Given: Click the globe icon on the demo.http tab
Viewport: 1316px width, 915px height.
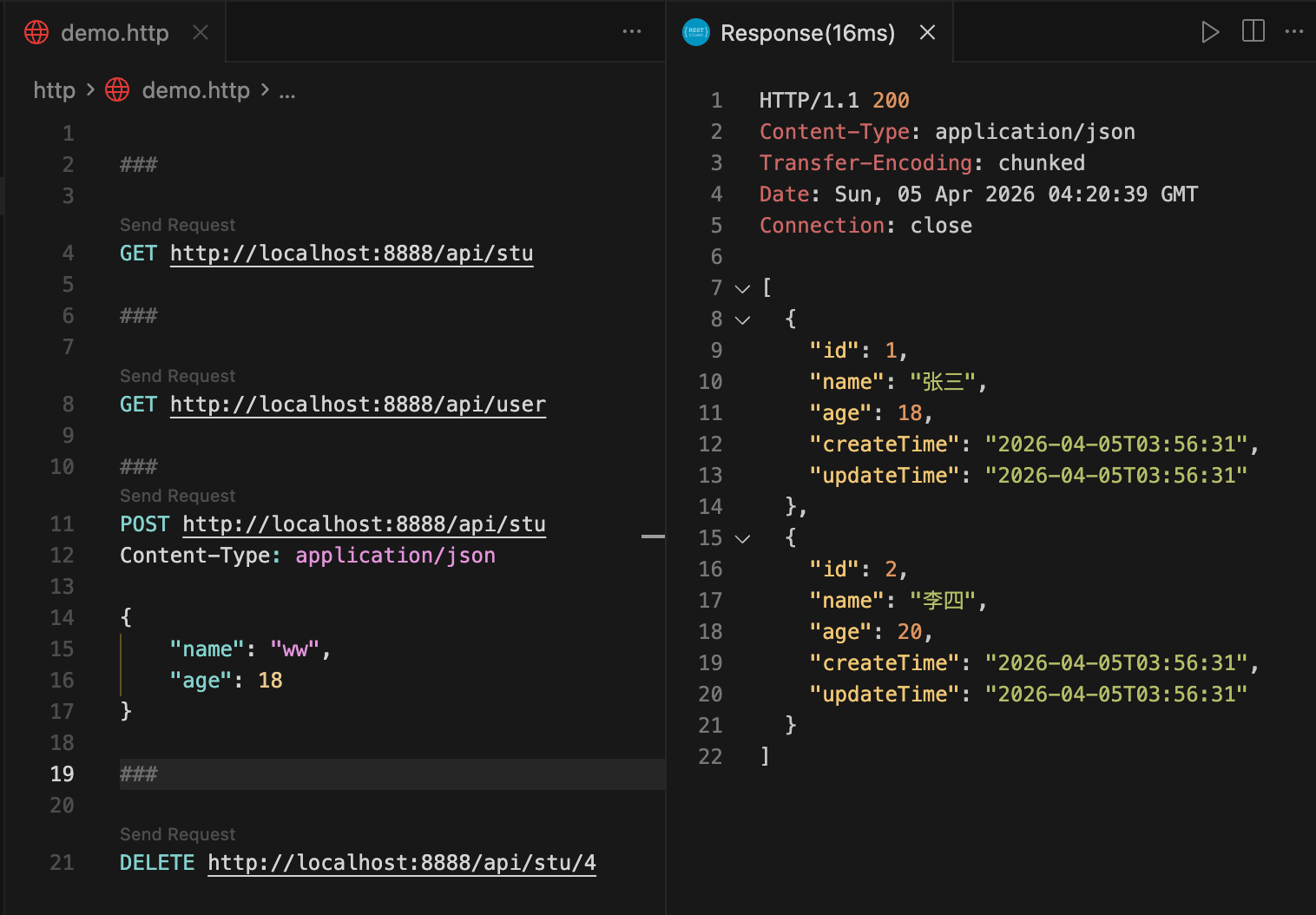Looking at the screenshot, I should coord(36,32).
